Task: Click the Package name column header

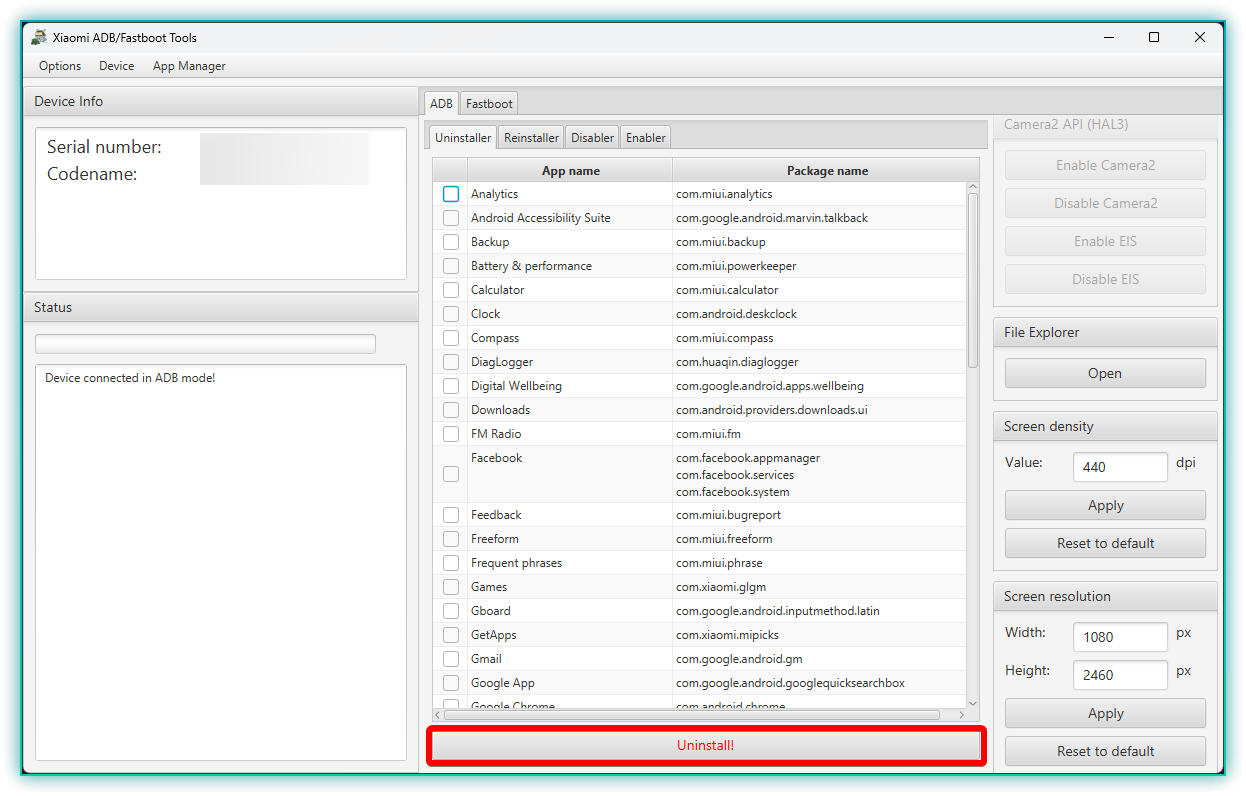Action: tap(827, 170)
